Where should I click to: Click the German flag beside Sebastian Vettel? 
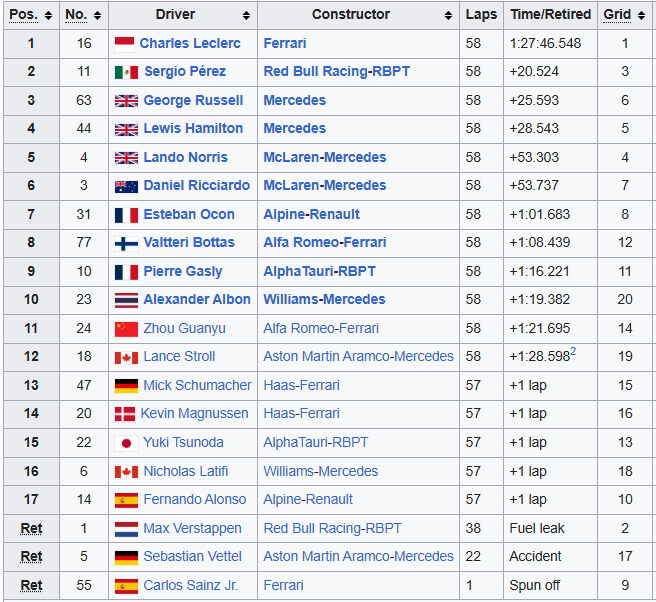(126, 557)
